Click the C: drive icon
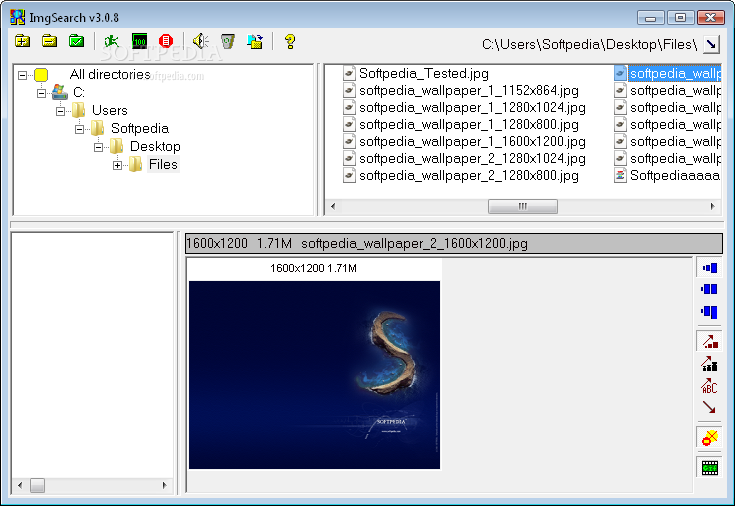 60,92
